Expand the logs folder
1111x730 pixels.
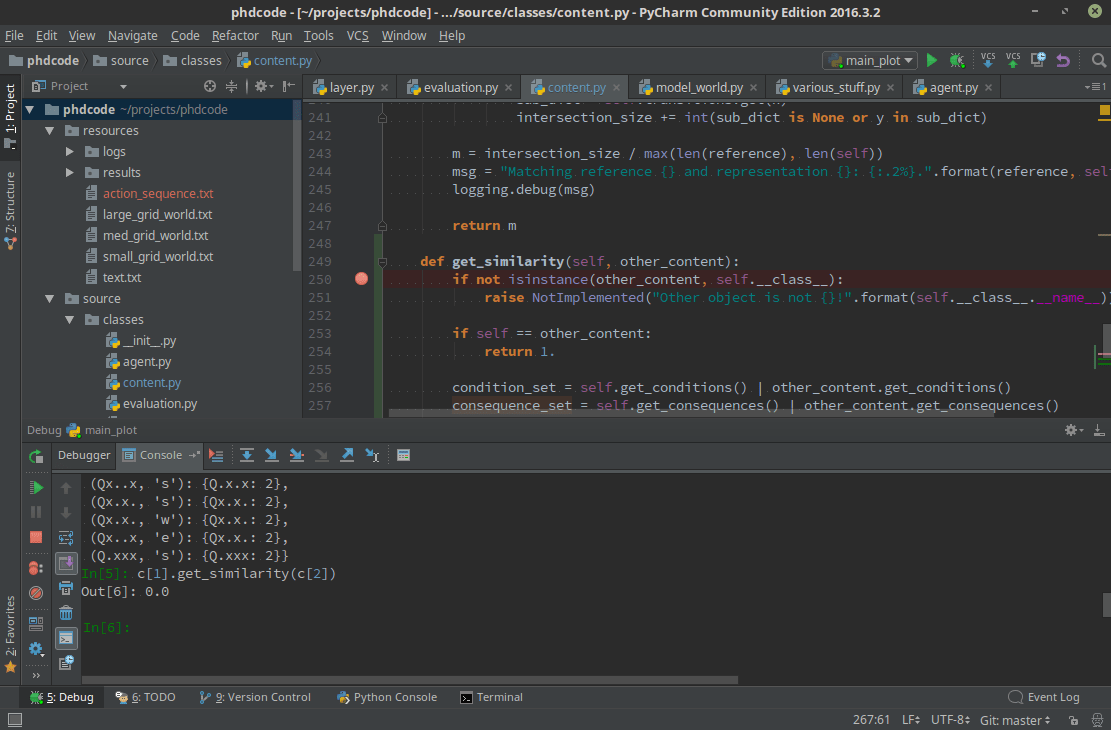[69, 151]
